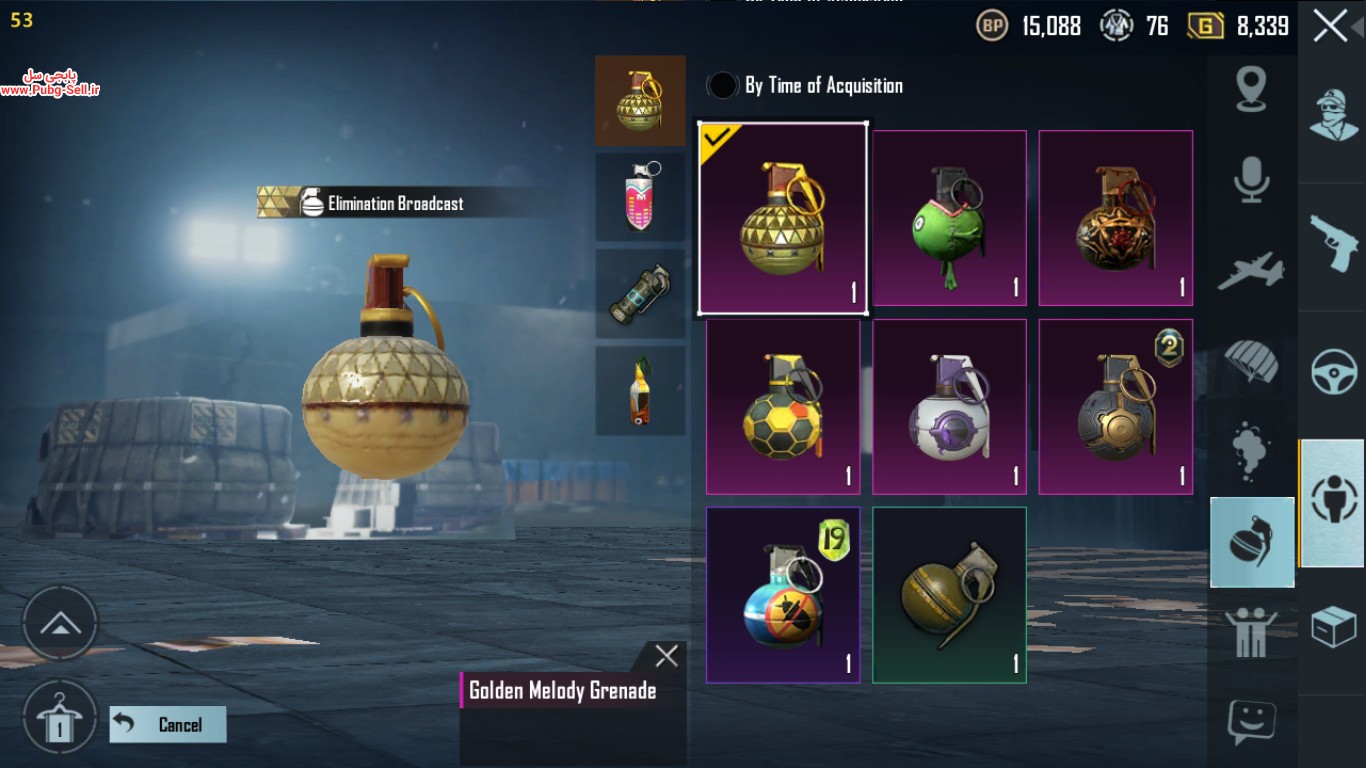Select the pink smoke grenade slot
The image size is (1366, 768).
[640, 197]
